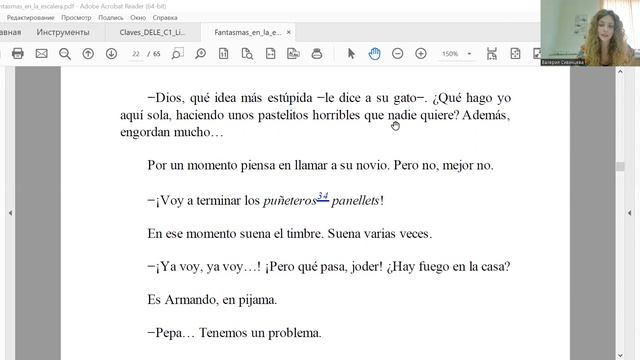This screenshot has width=640, height=360.
Task: Open the Справка menu
Action: (165, 18)
